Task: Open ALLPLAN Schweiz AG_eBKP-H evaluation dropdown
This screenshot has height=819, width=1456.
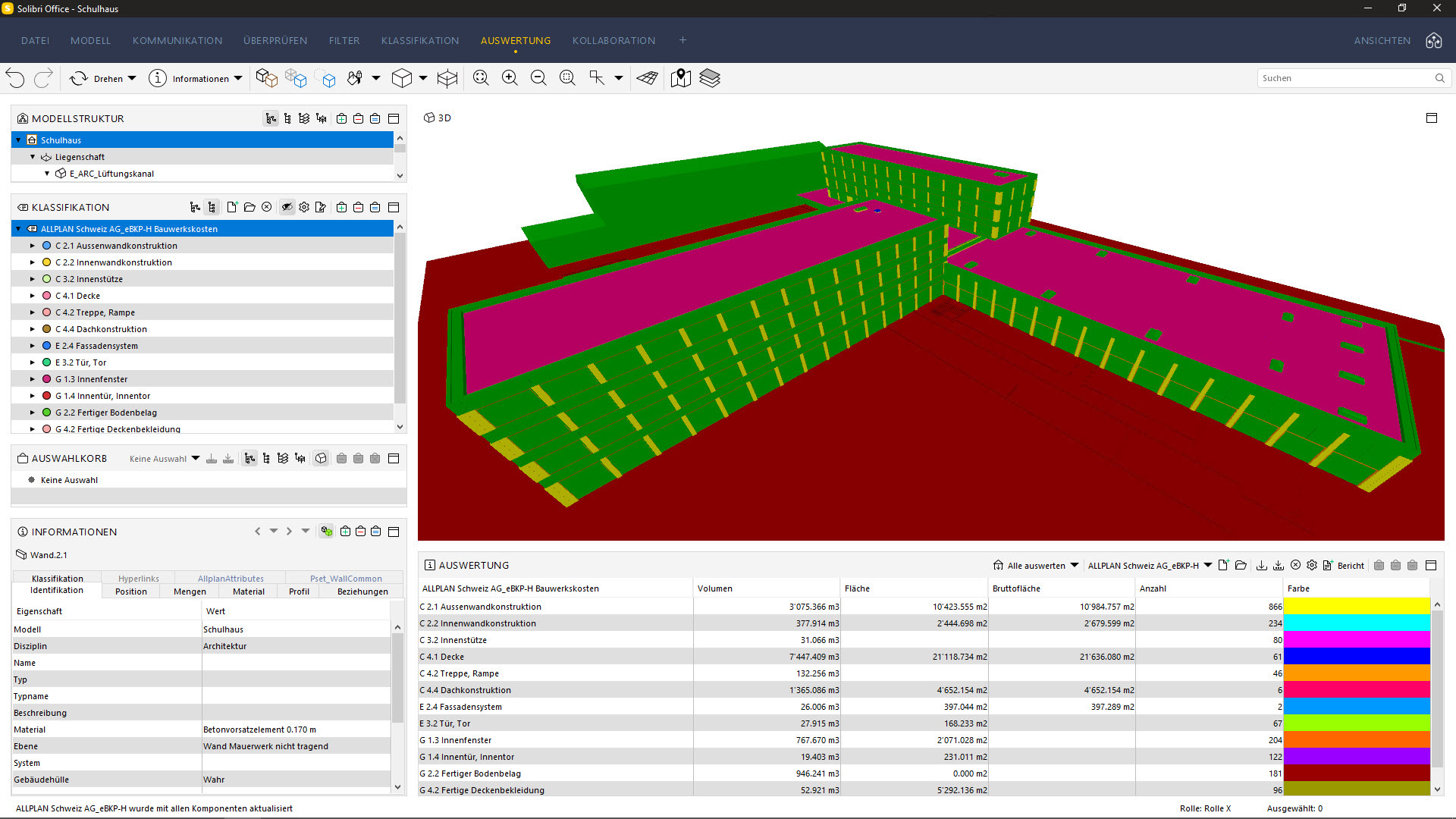Action: 1208,565
